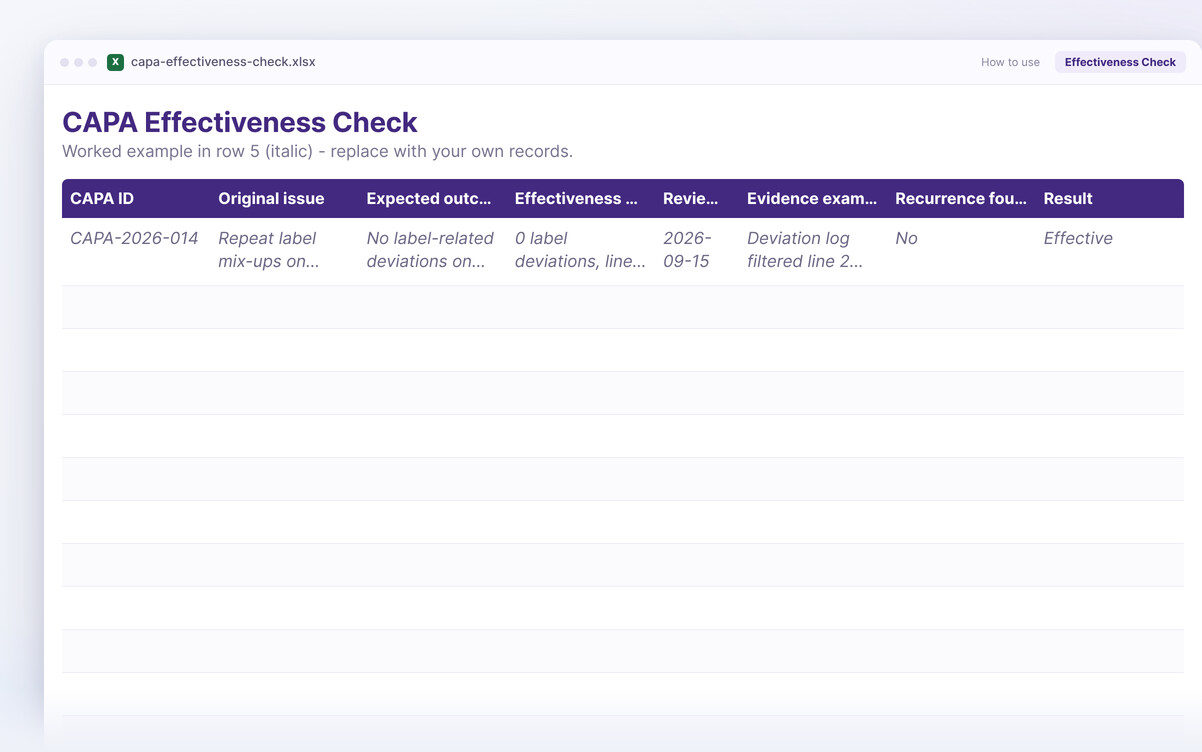Click the Worked example instruction subtitle

point(317,152)
